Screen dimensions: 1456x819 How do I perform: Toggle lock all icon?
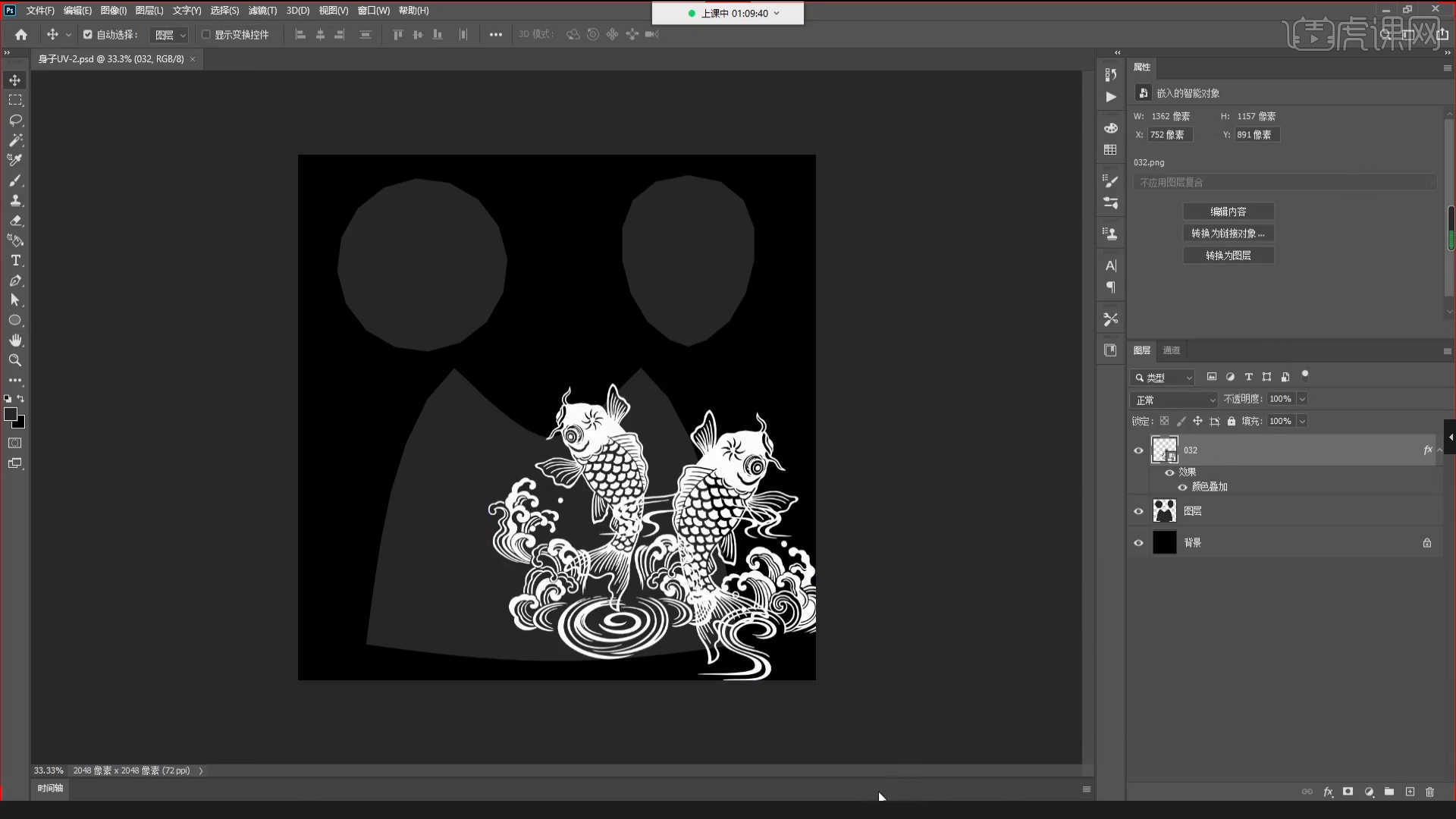pyautogui.click(x=1232, y=421)
